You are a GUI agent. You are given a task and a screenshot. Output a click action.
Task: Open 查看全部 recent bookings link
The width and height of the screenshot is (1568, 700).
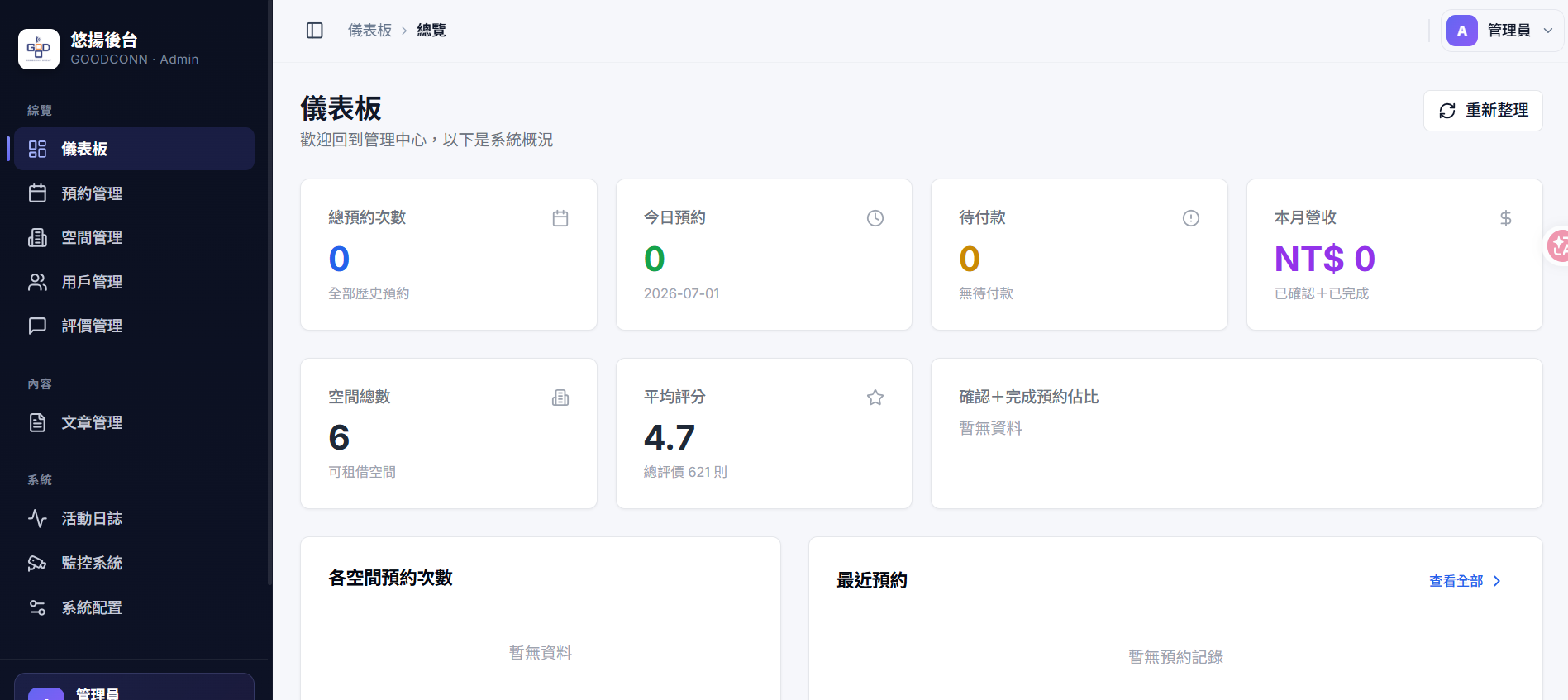tap(1465, 581)
